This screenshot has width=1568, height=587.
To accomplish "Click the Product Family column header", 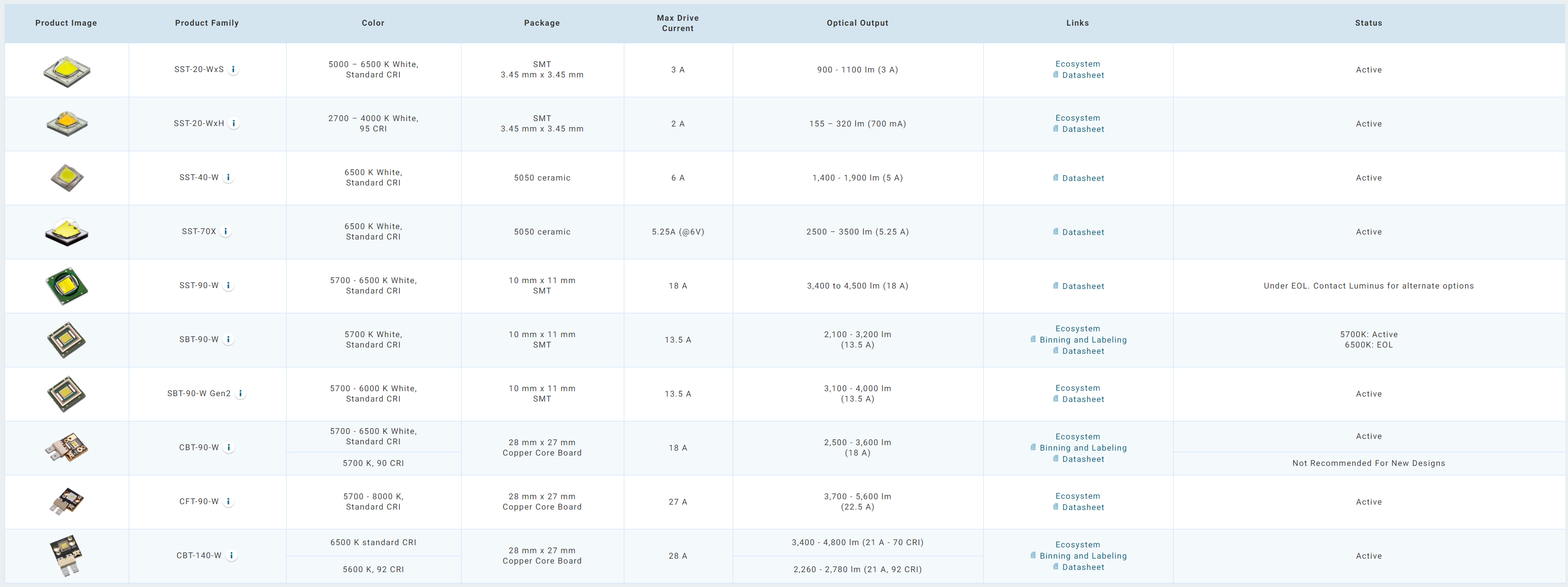I will (x=206, y=23).
